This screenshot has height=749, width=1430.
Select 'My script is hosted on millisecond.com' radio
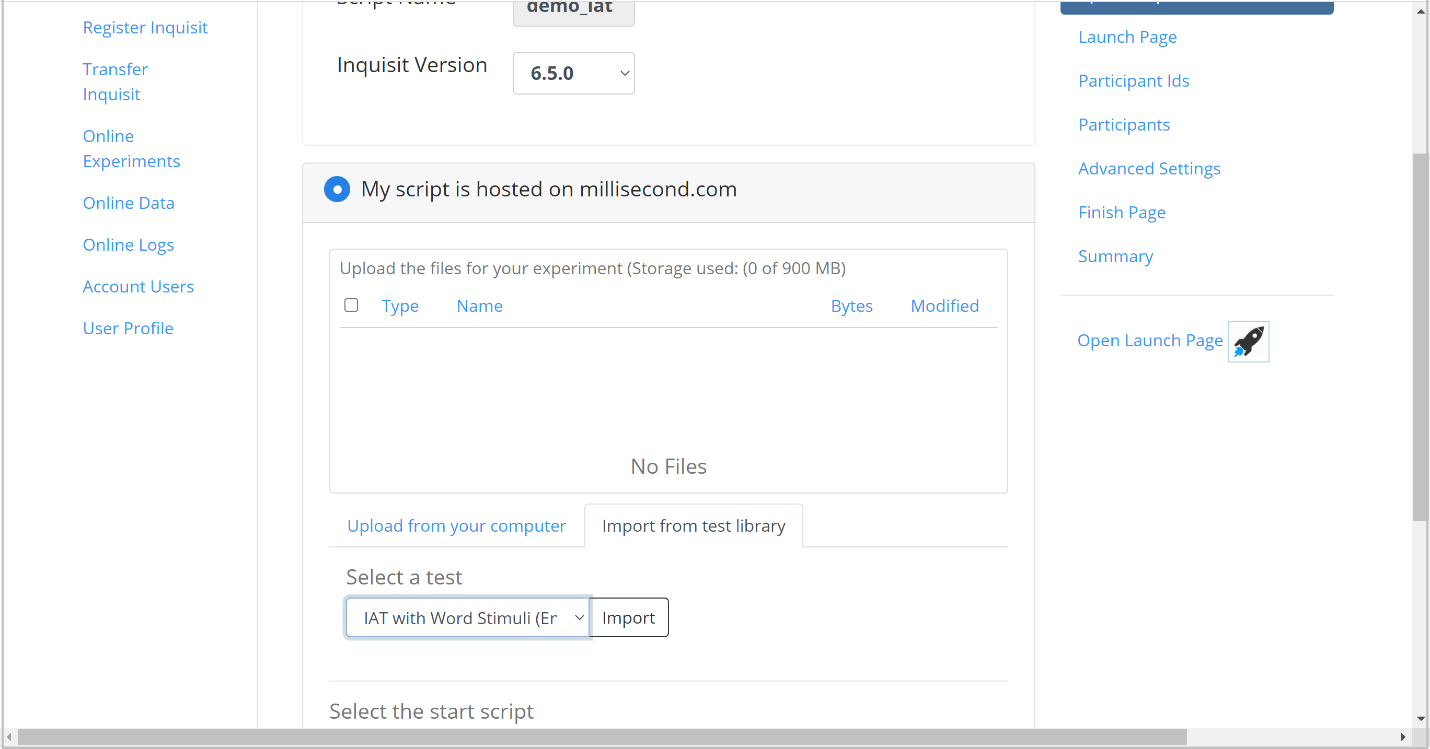(337, 189)
